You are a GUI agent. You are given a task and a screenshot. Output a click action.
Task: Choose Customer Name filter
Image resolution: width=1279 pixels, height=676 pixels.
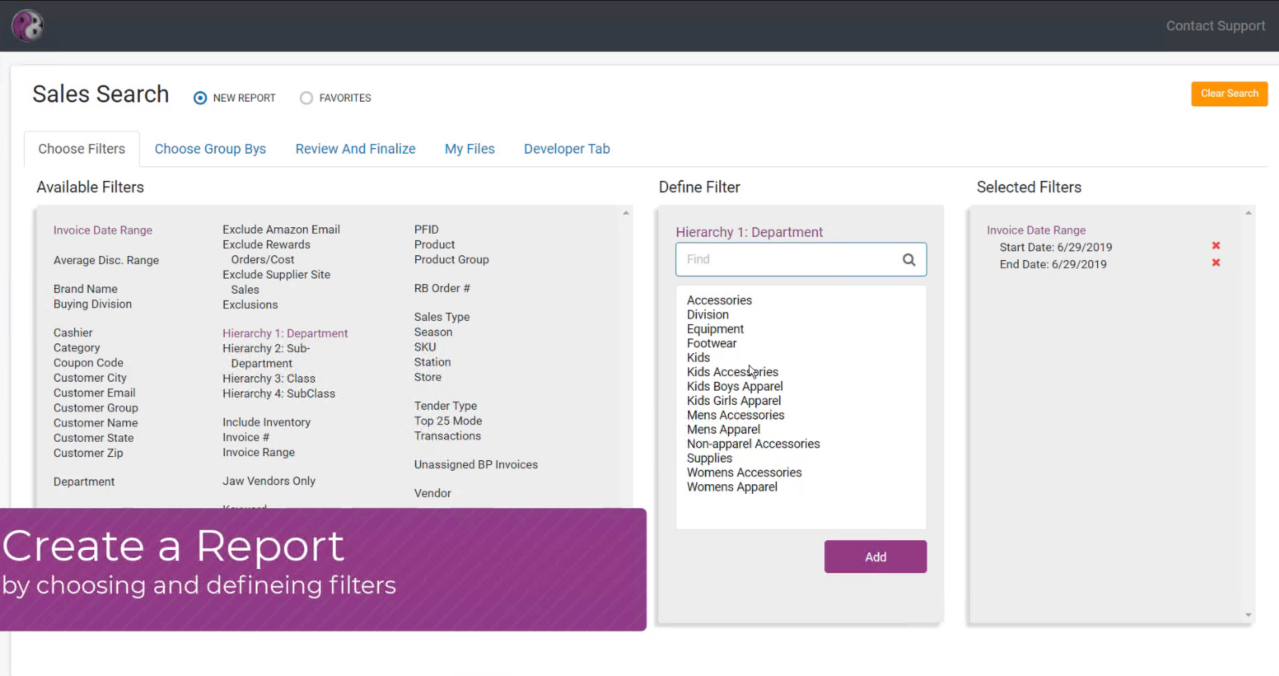pyautogui.click(x=94, y=423)
